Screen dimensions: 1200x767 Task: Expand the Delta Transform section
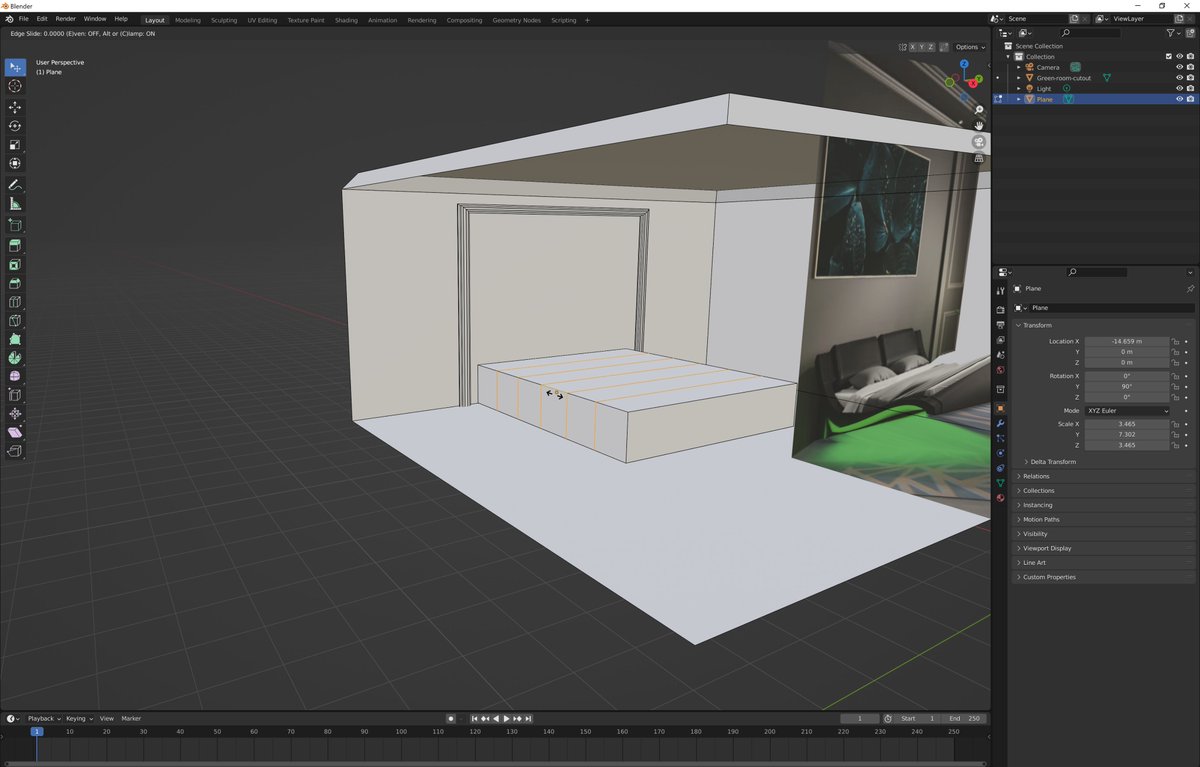[1051, 462]
